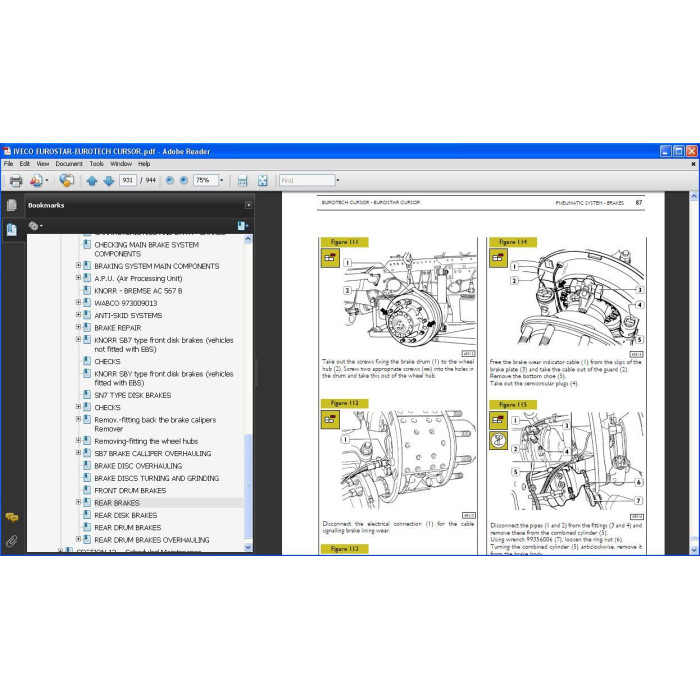Select KNORR SBY type front disk brakes bookmark
Image resolution: width=700 pixels, height=700 pixels.
164,378
